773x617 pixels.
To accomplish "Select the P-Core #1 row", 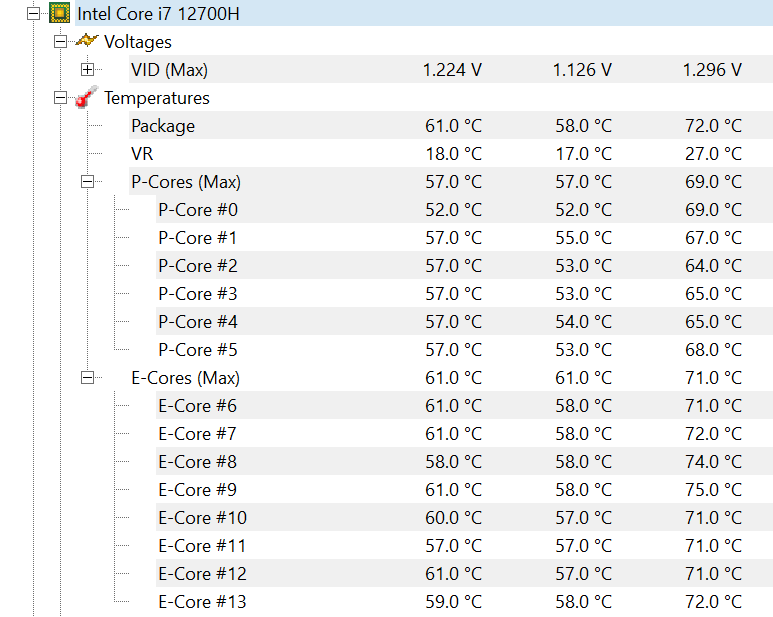I will tap(464, 238).
